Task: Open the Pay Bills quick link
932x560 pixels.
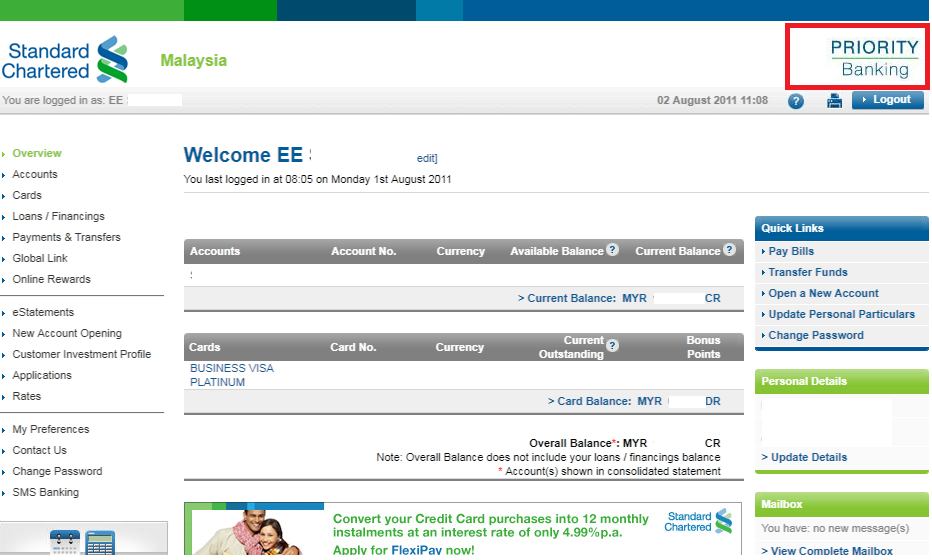Action: click(791, 251)
